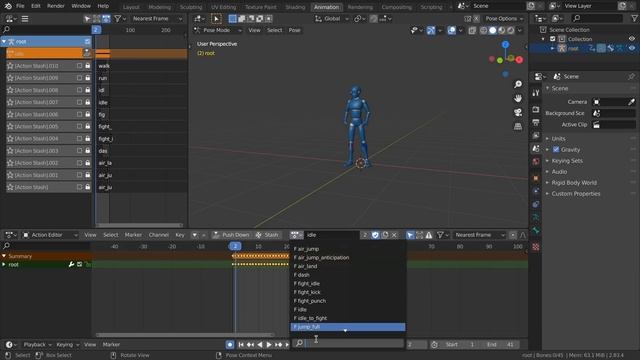640x360 pixels.
Task: Expand the Custom Properties panel
Action: point(576,194)
